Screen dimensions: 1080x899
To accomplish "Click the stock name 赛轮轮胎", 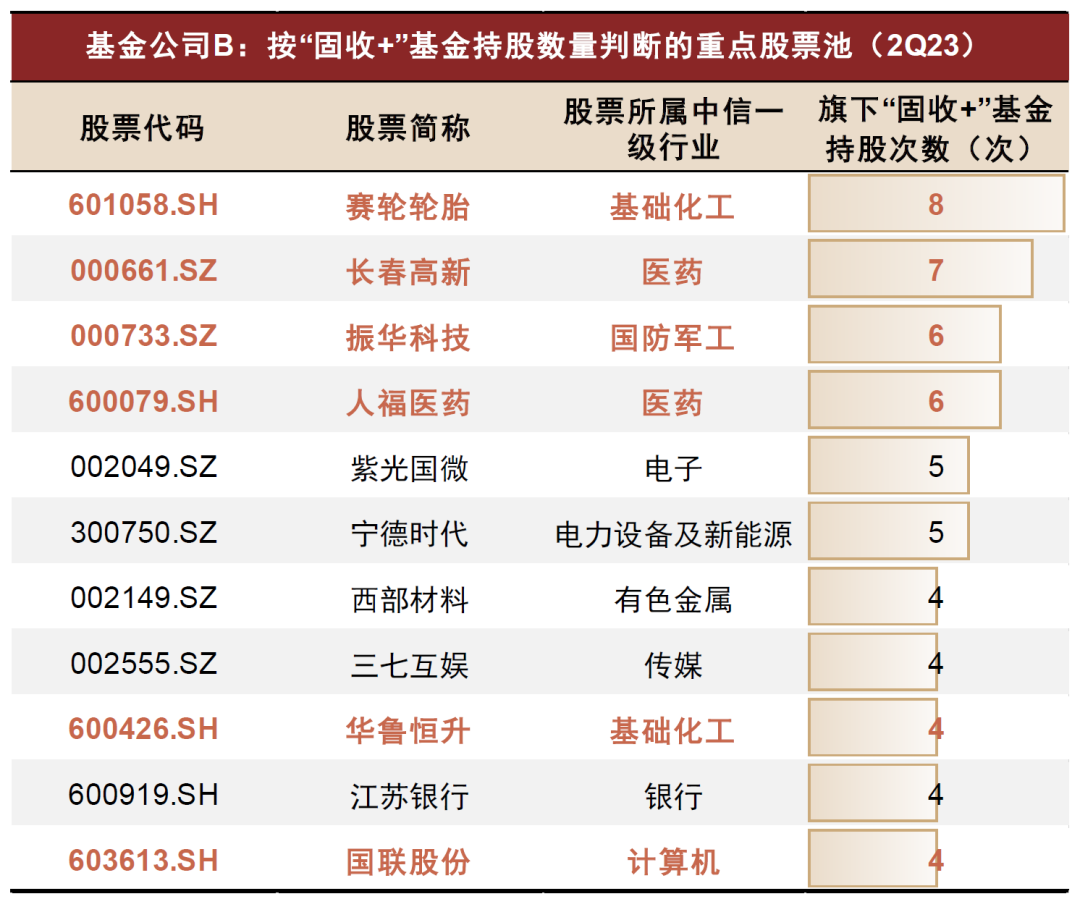I will pos(408,206).
